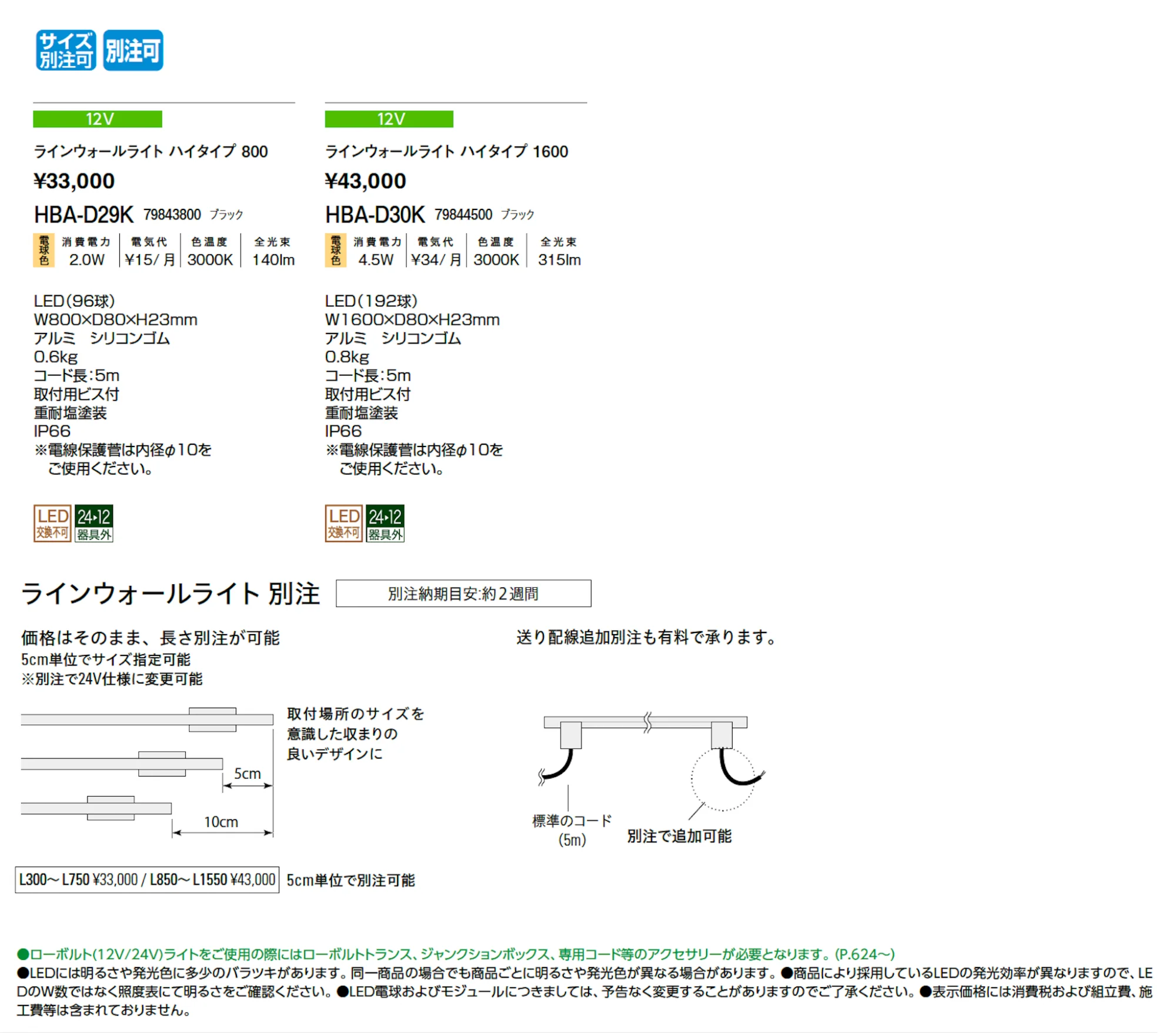Click the LED(192球) spec line

click(x=371, y=301)
